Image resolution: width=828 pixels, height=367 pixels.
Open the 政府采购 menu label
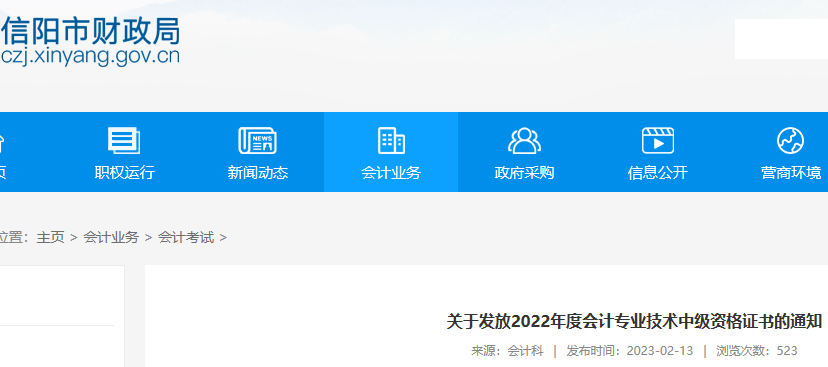524,173
